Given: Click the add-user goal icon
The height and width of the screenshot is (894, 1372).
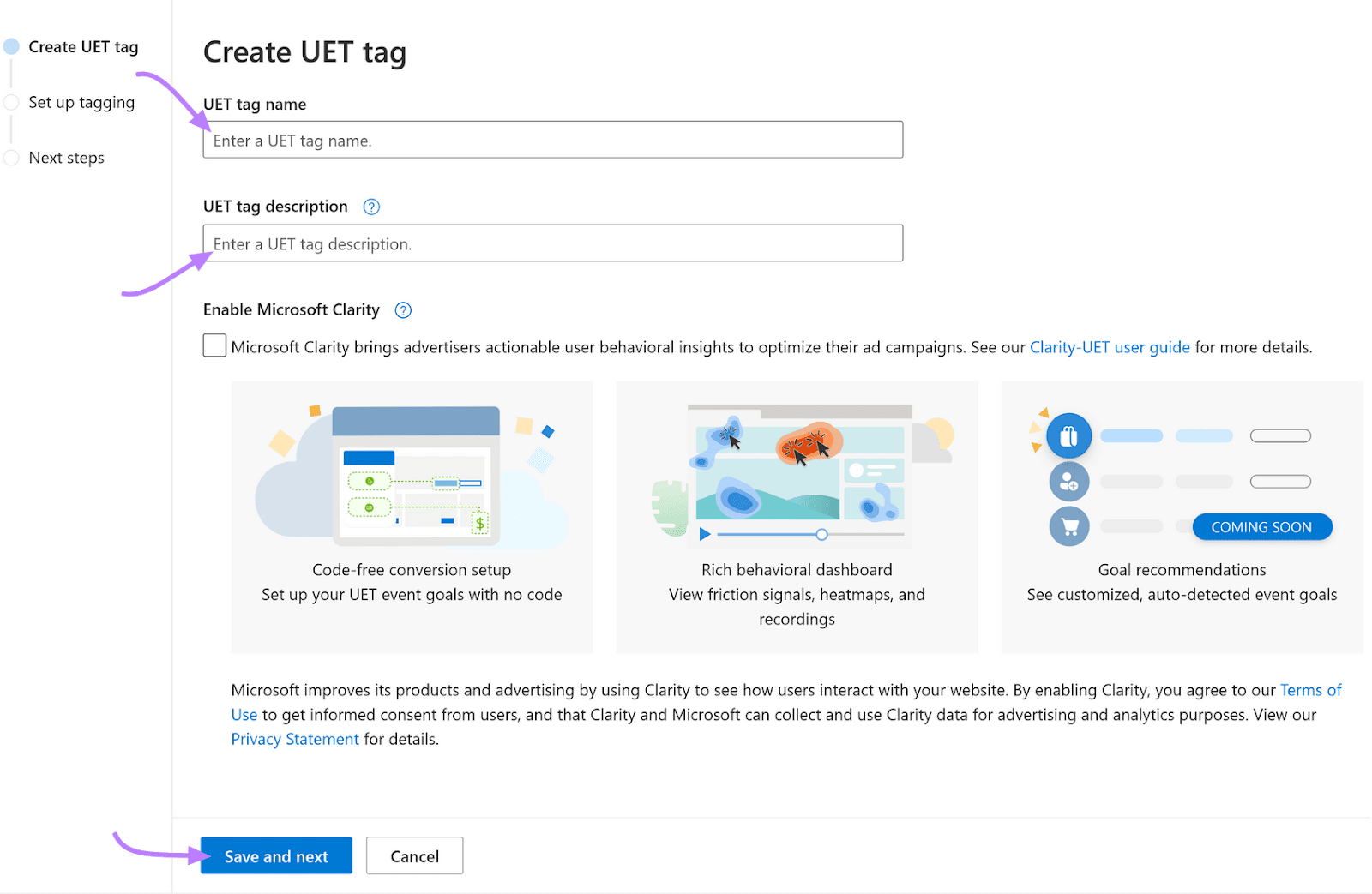Looking at the screenshot, I should pyautogui.click(x=1068, y=482).
